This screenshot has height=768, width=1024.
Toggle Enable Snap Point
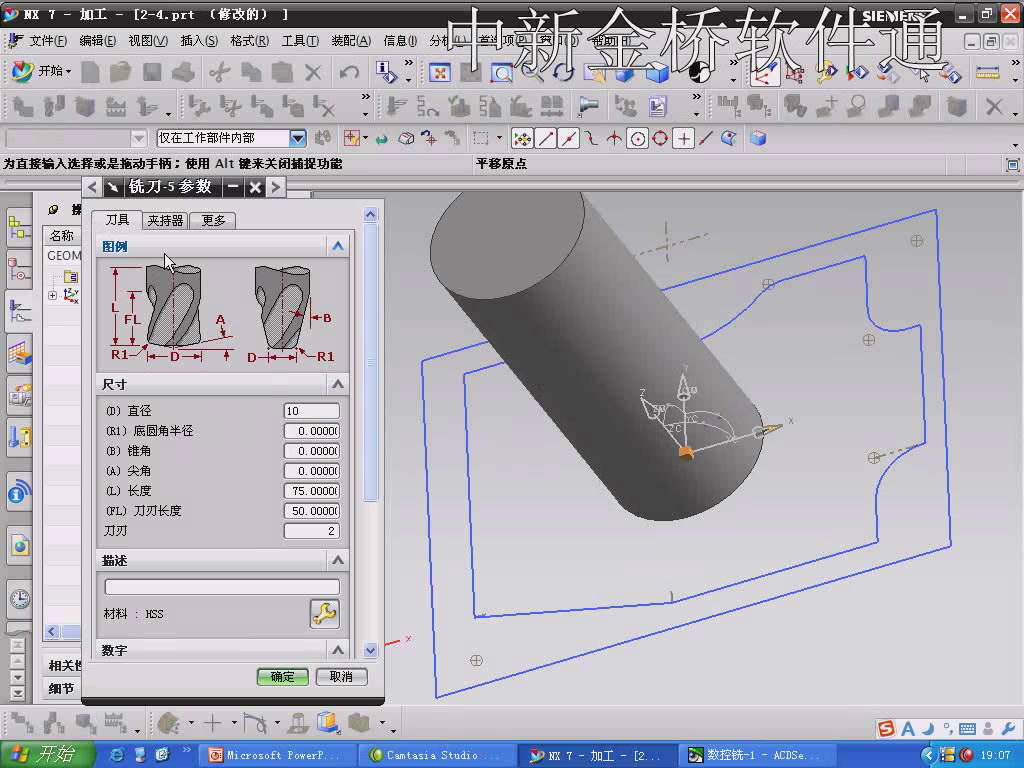pos(522,138)
